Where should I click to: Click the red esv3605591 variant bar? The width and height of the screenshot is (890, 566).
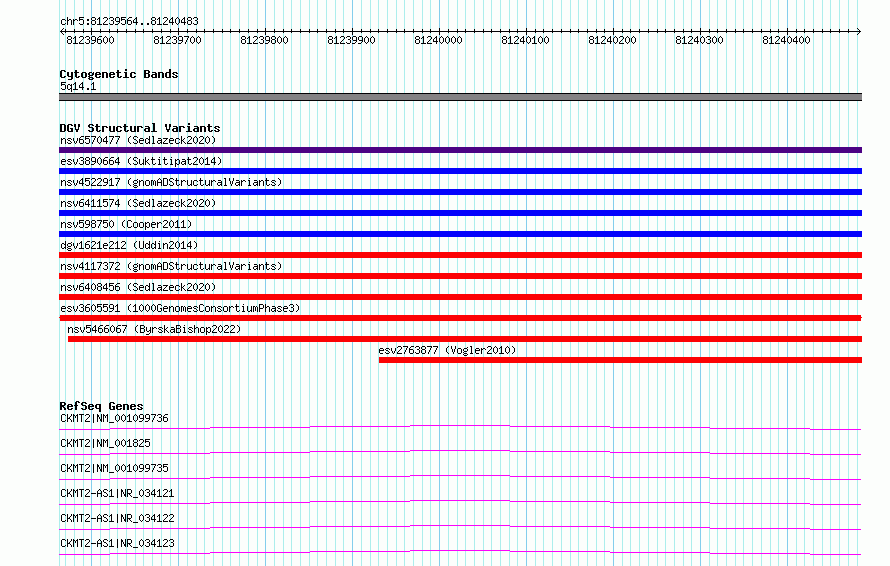pos(460,318)
